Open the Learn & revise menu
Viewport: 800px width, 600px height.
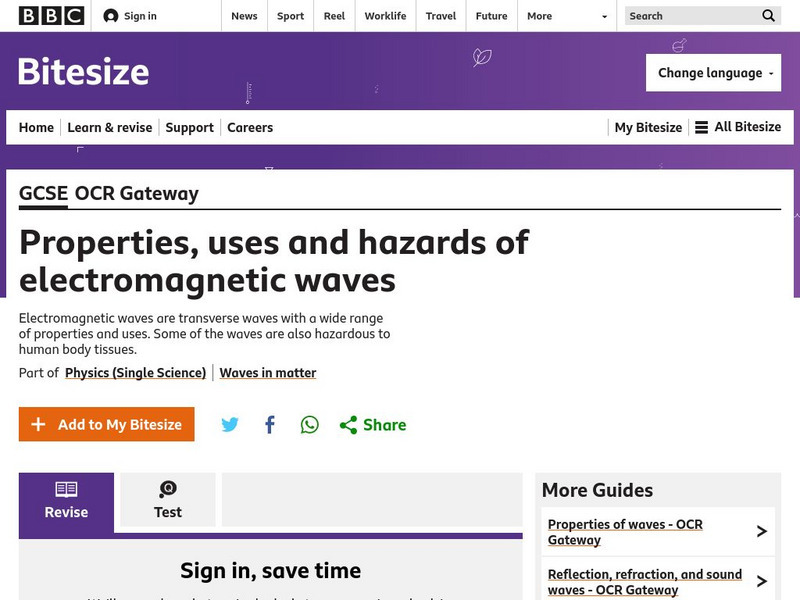[x=110, y=127]
